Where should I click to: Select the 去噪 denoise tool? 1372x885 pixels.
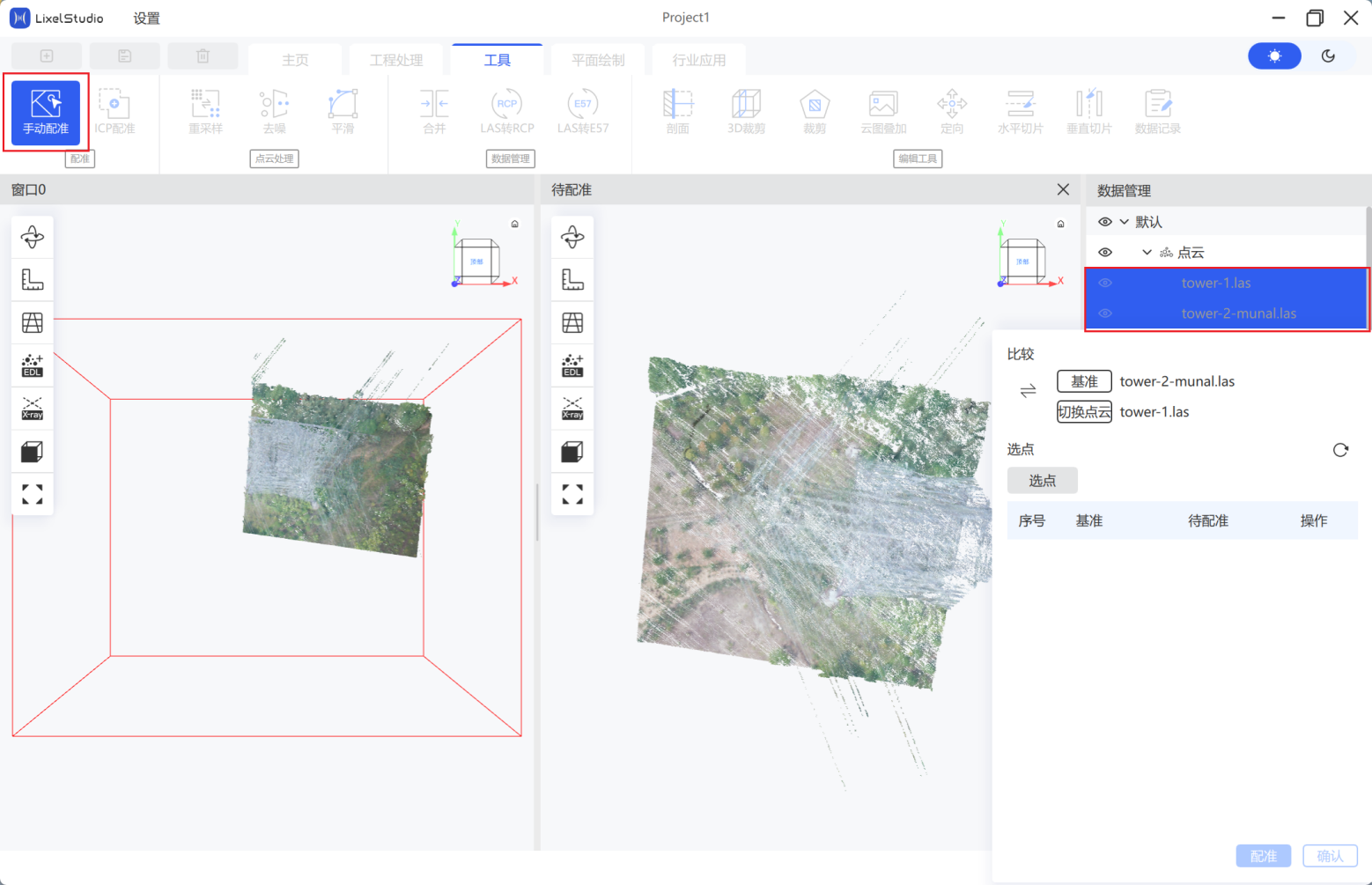[x=275, y=112]
